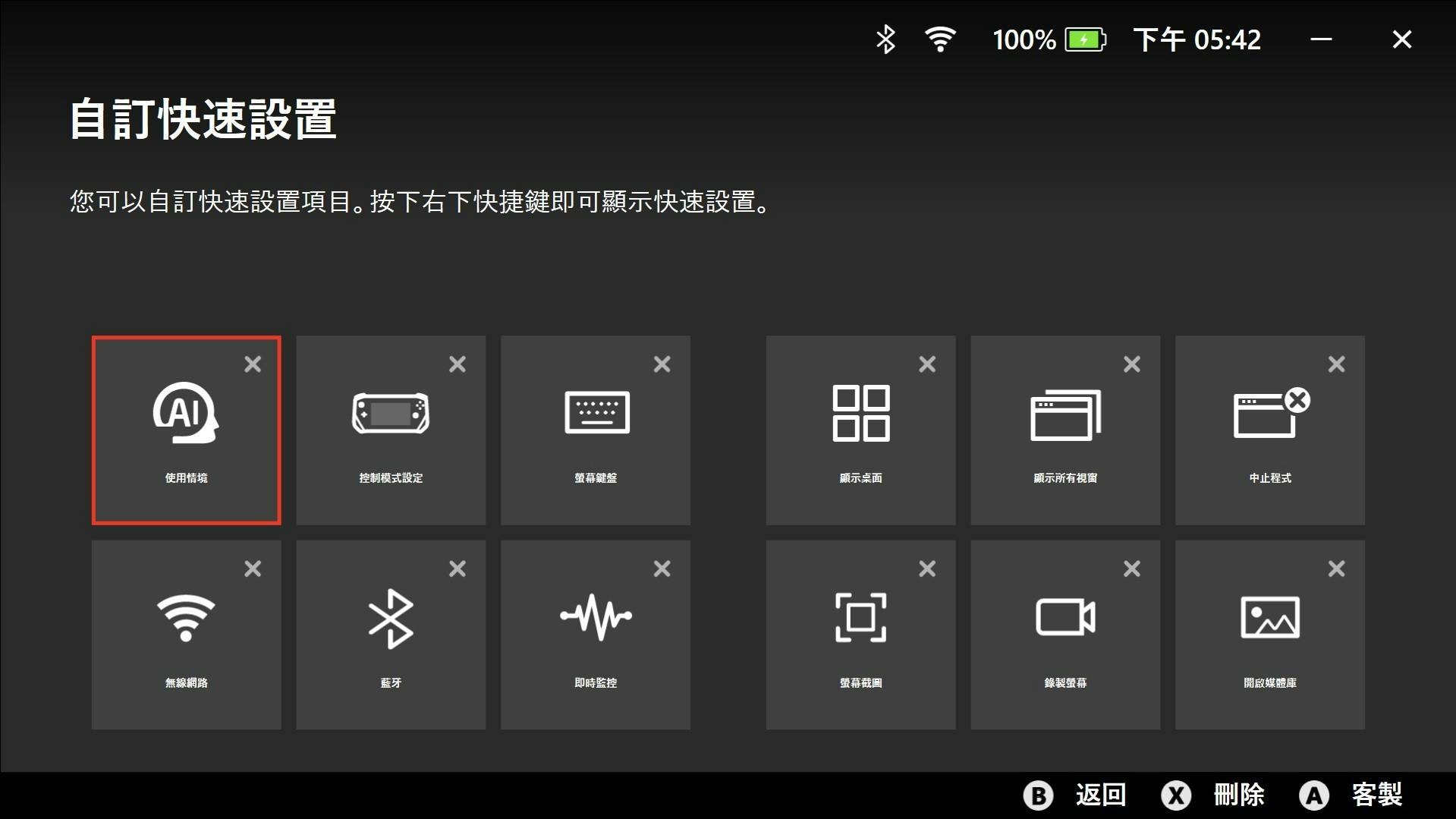Click the Wi-Fi status icon in top bar
Screen dimensions: 1456x819
(x=940, y=39)
